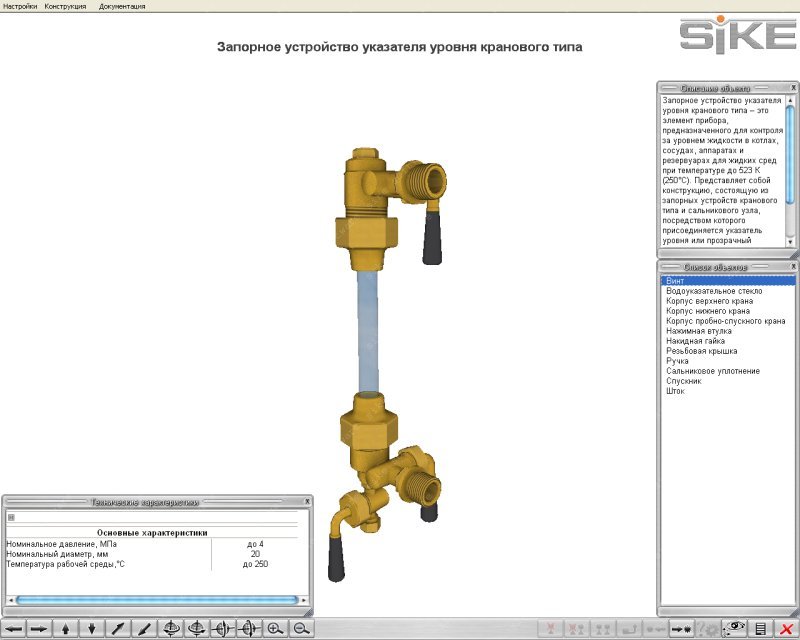Click the two grey parts icon
The height and width of the screenshot is (640, 800).
[603, 629]
